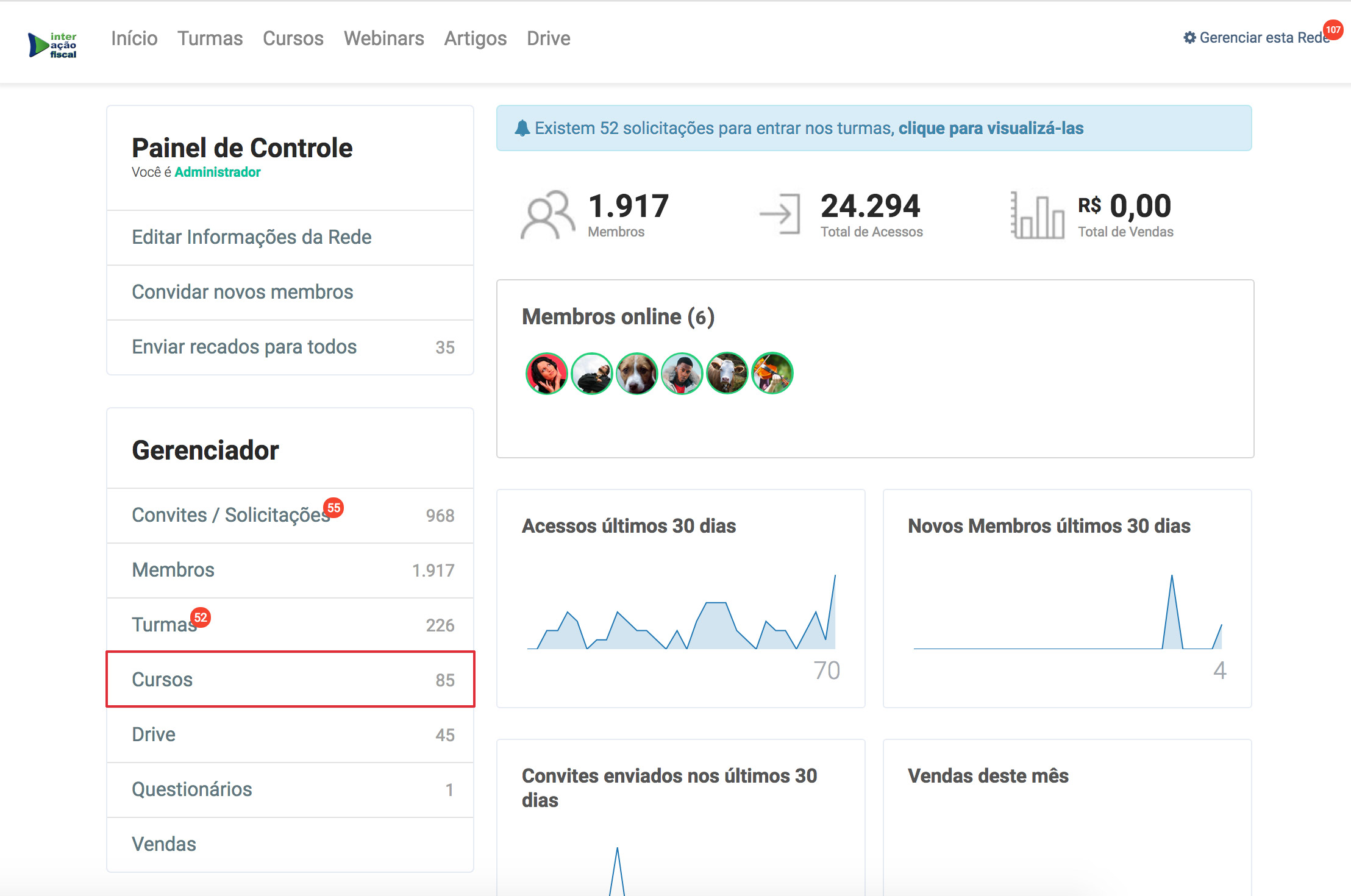Click the red 52 badge on Turmas
Screen dimensions: 1351x896
pos(201,617)
